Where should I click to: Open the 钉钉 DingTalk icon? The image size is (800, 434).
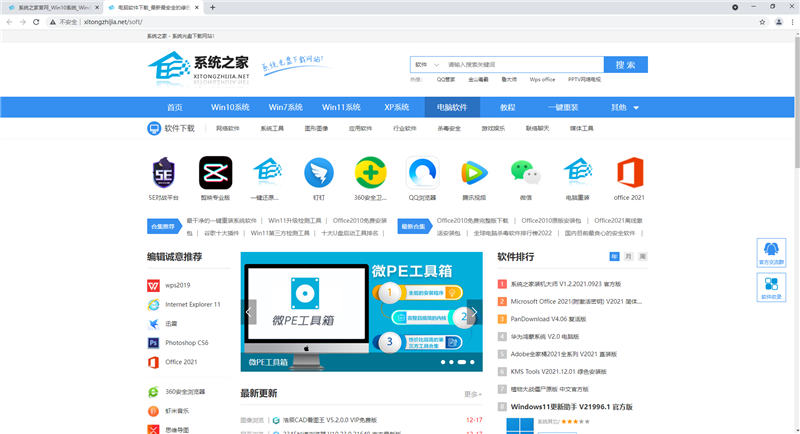[x=319, y=172]
